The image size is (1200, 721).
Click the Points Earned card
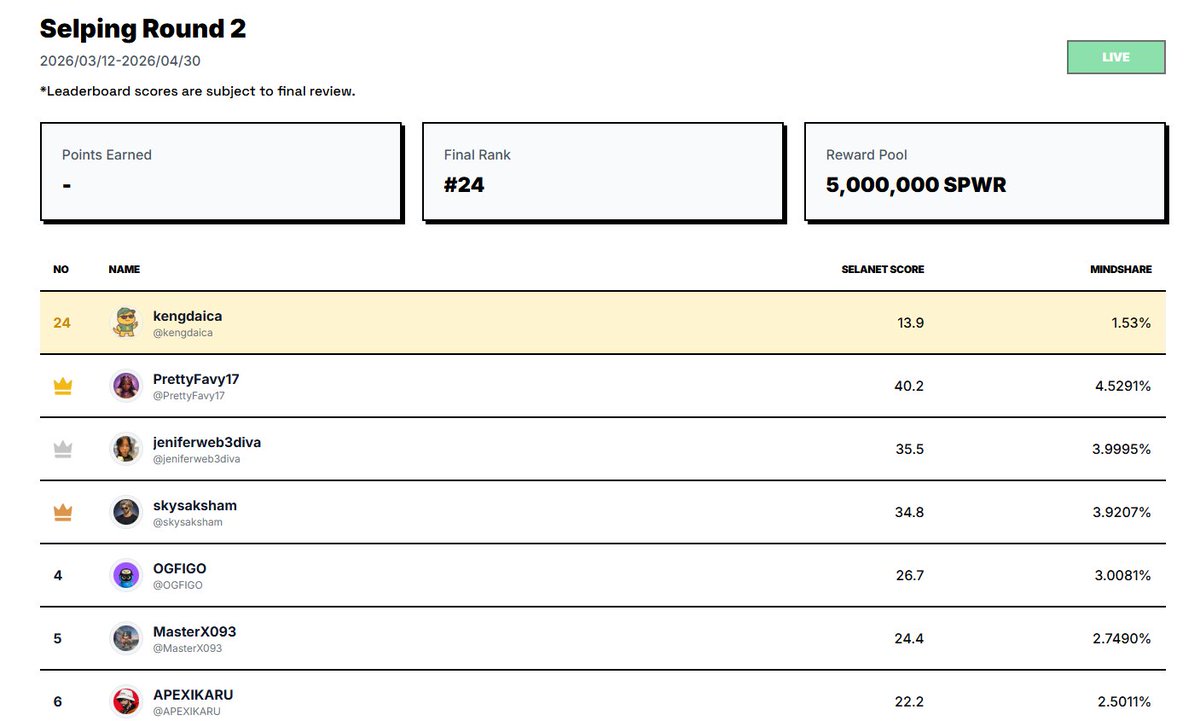(220, 171)
